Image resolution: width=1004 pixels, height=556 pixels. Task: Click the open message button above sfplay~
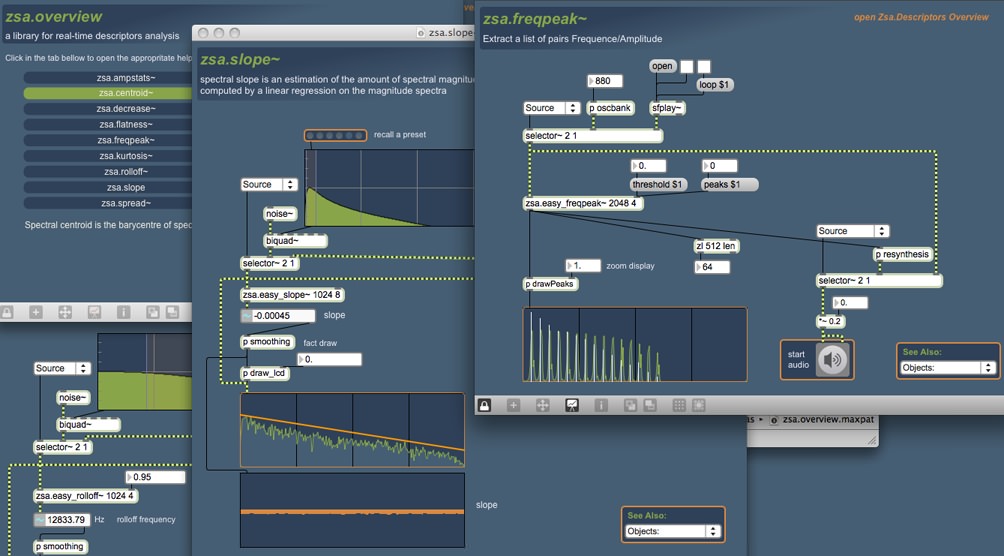(663, 66)
